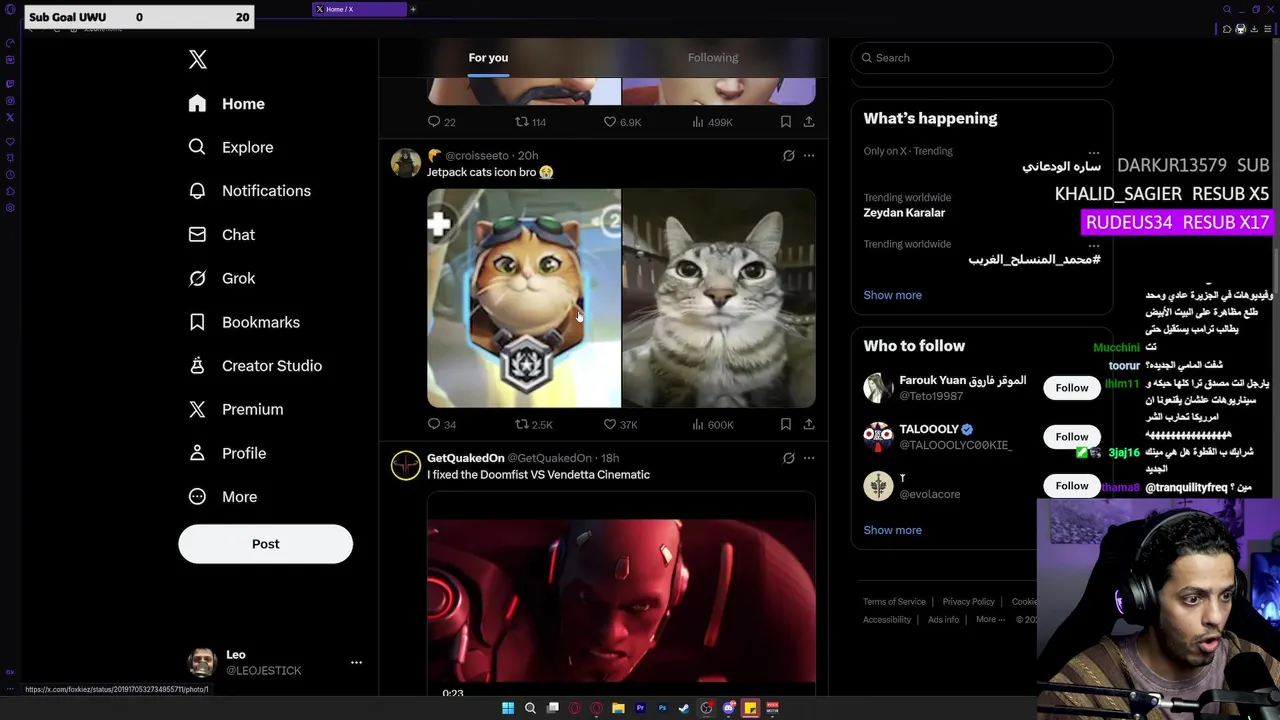The image size is (1280, 720).
Task: Open Premiere Pro from the taskbar
Action: pos(640,708)
